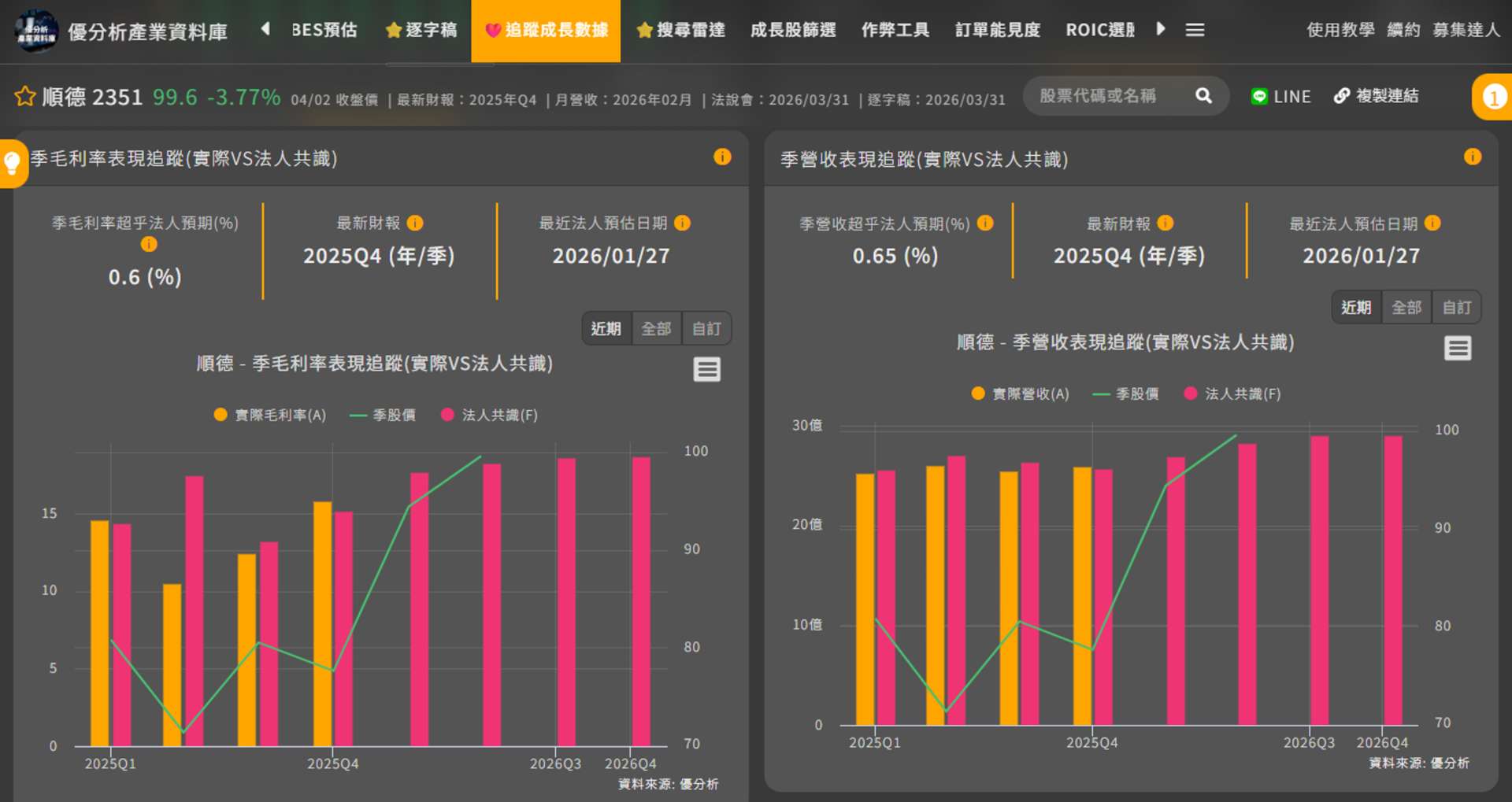Click the info icon on 季營收表現追蹤 panel header
Screen dimensions: 1512x802
point(1472,157)
